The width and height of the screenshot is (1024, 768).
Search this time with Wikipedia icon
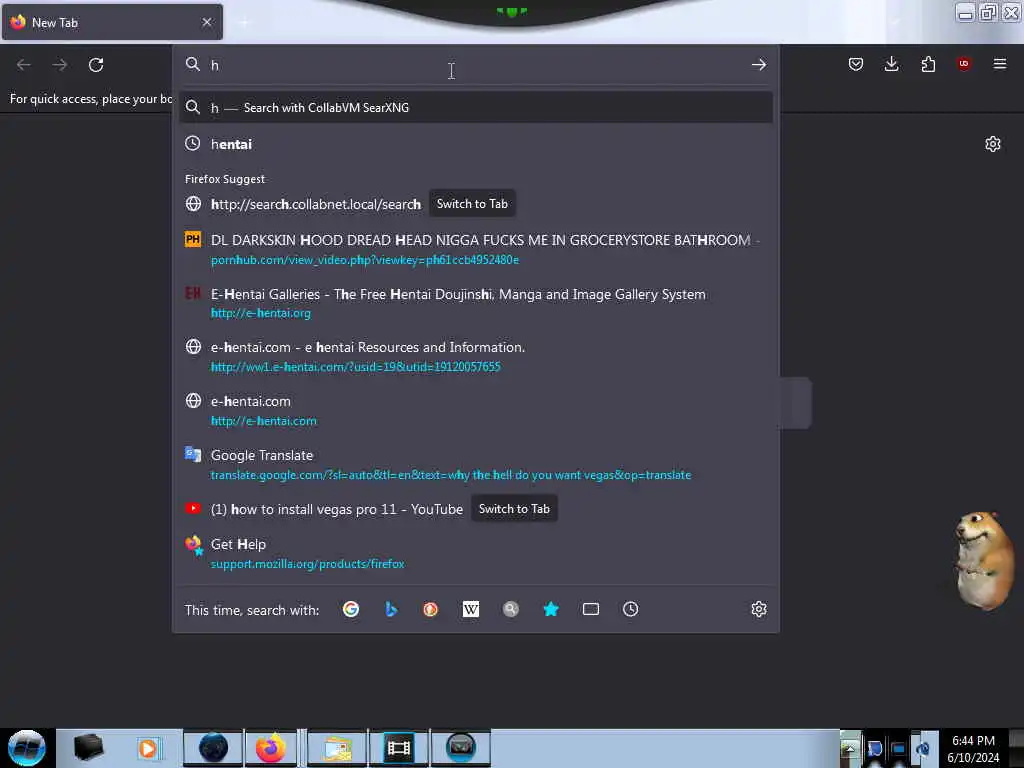click(x=471, y=609)
